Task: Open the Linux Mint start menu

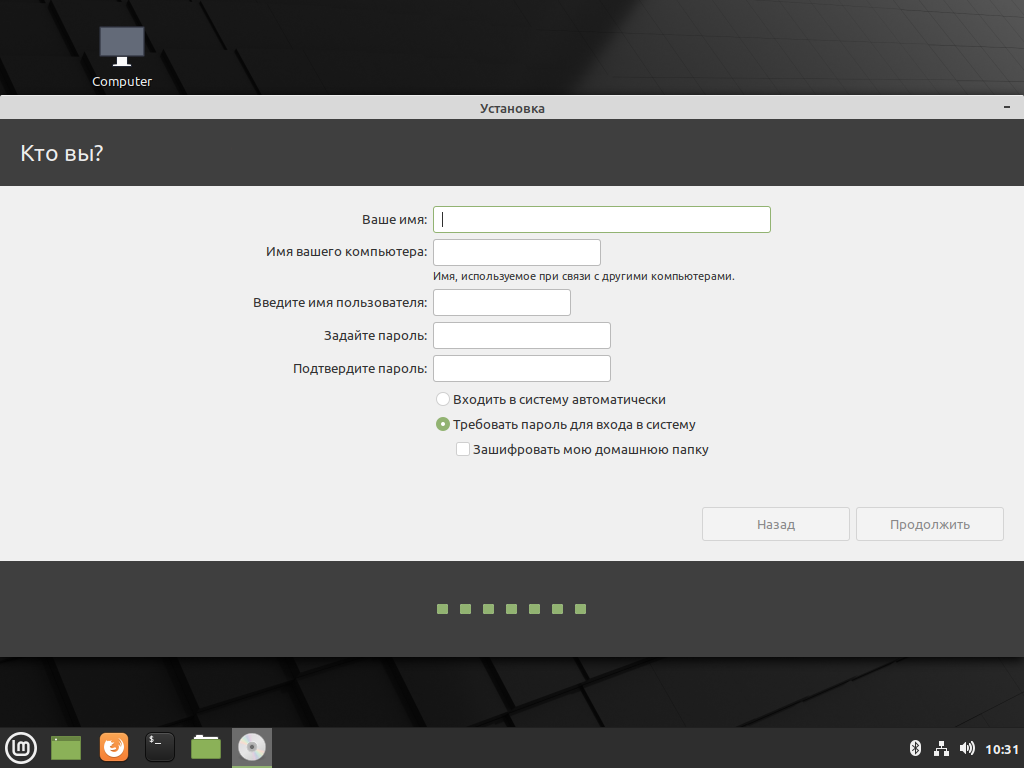Action: [x=21, y=748]
